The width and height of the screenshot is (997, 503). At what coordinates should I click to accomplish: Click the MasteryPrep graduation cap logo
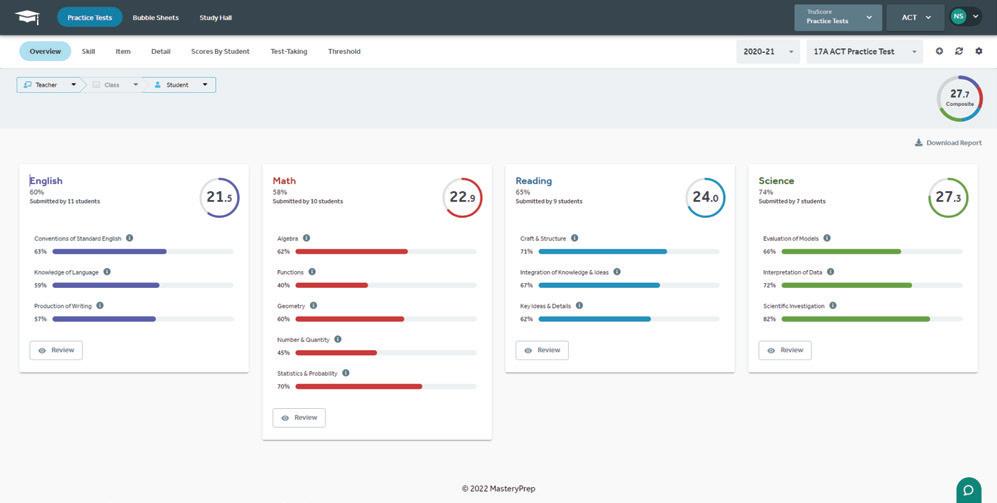(27, 17)
